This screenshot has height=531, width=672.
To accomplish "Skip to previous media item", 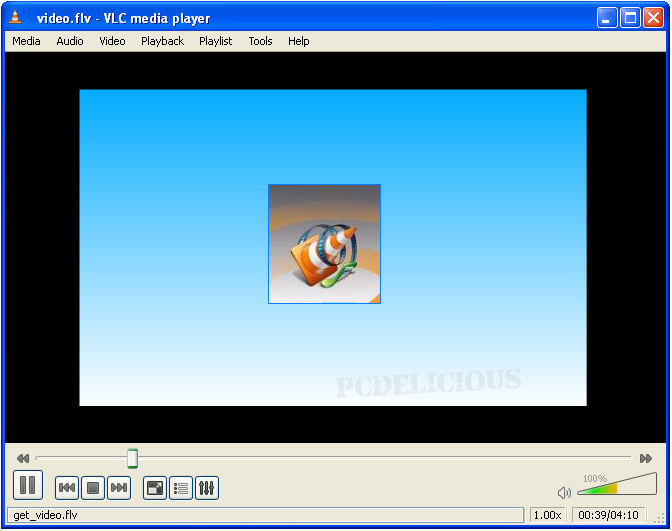I will (67, 488).
